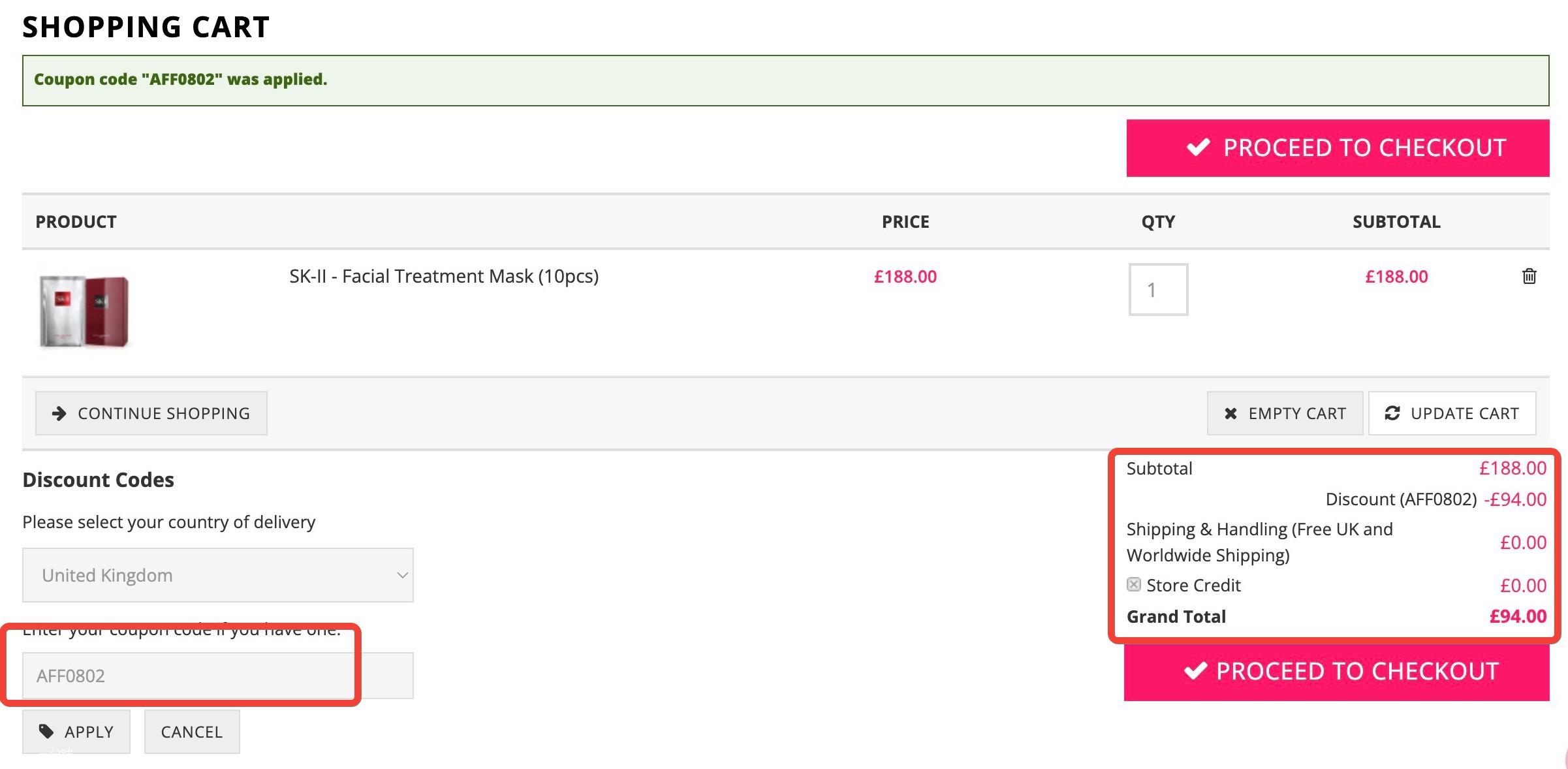Screen dimensions: 1568x769
Task: Click the -£94.00 discount amount
Action: click(1515, 499)
